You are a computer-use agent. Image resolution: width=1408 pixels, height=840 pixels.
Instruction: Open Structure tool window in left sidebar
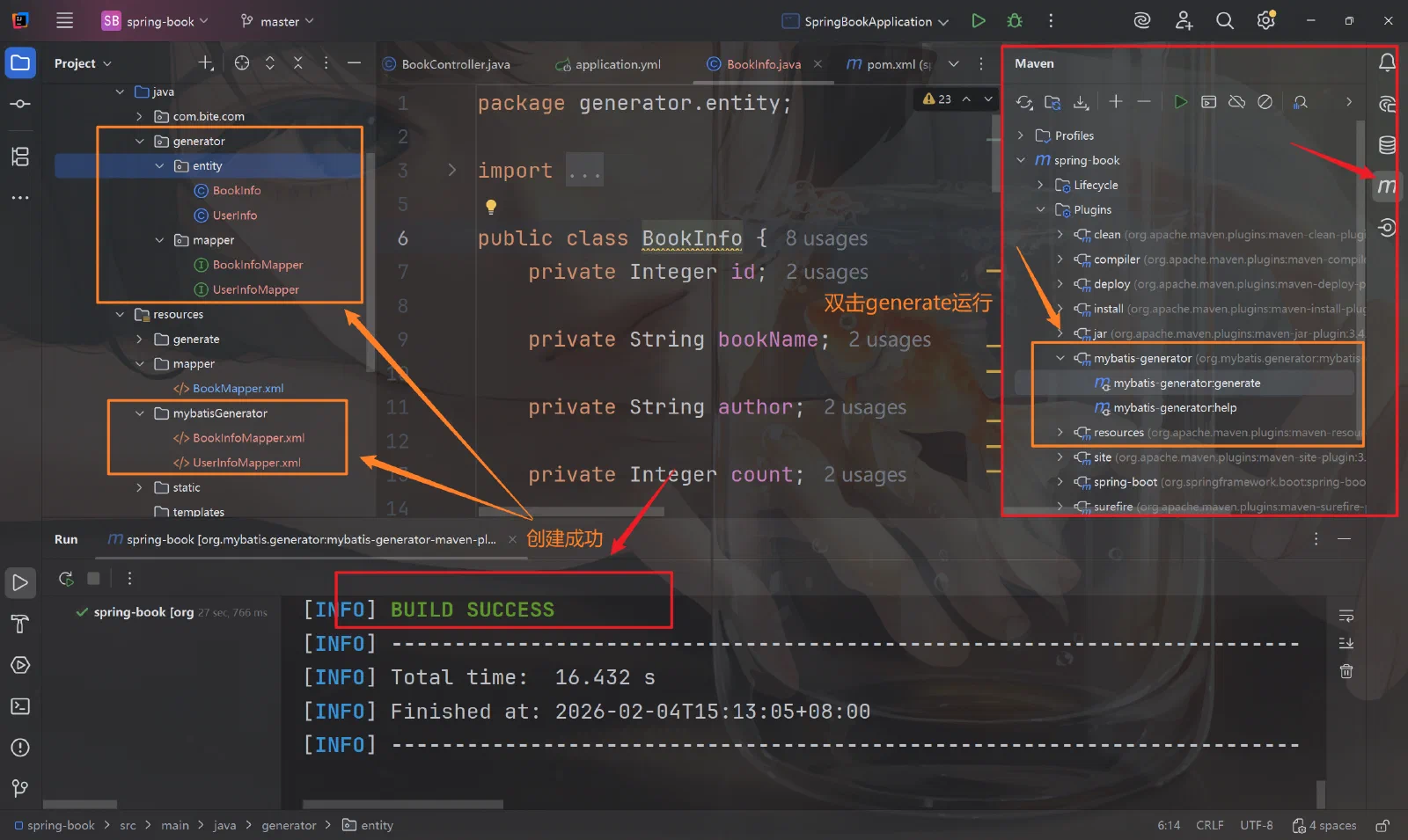tap(20, 157)
